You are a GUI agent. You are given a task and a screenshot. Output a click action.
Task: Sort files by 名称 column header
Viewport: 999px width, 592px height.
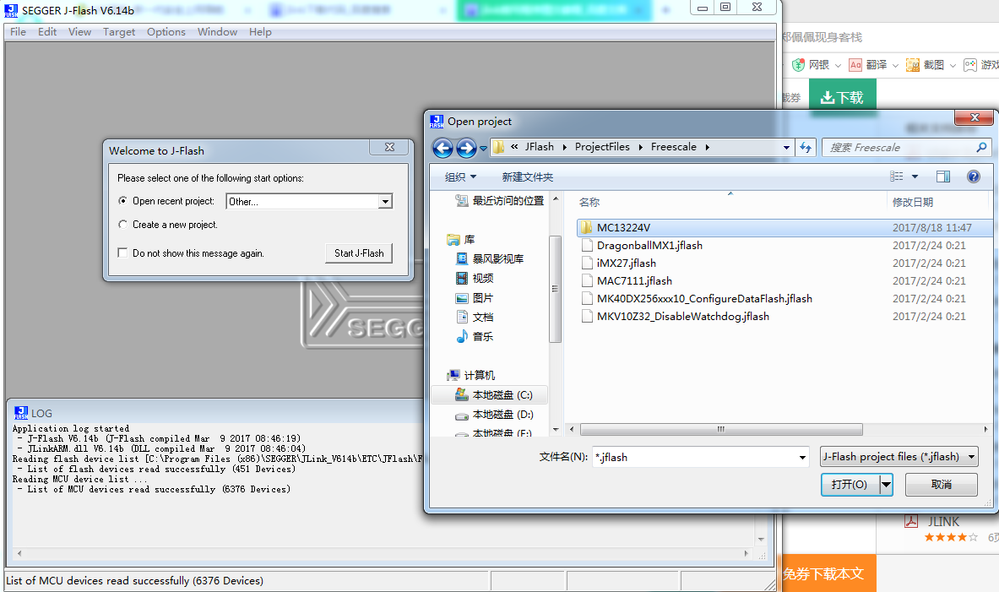589,202
